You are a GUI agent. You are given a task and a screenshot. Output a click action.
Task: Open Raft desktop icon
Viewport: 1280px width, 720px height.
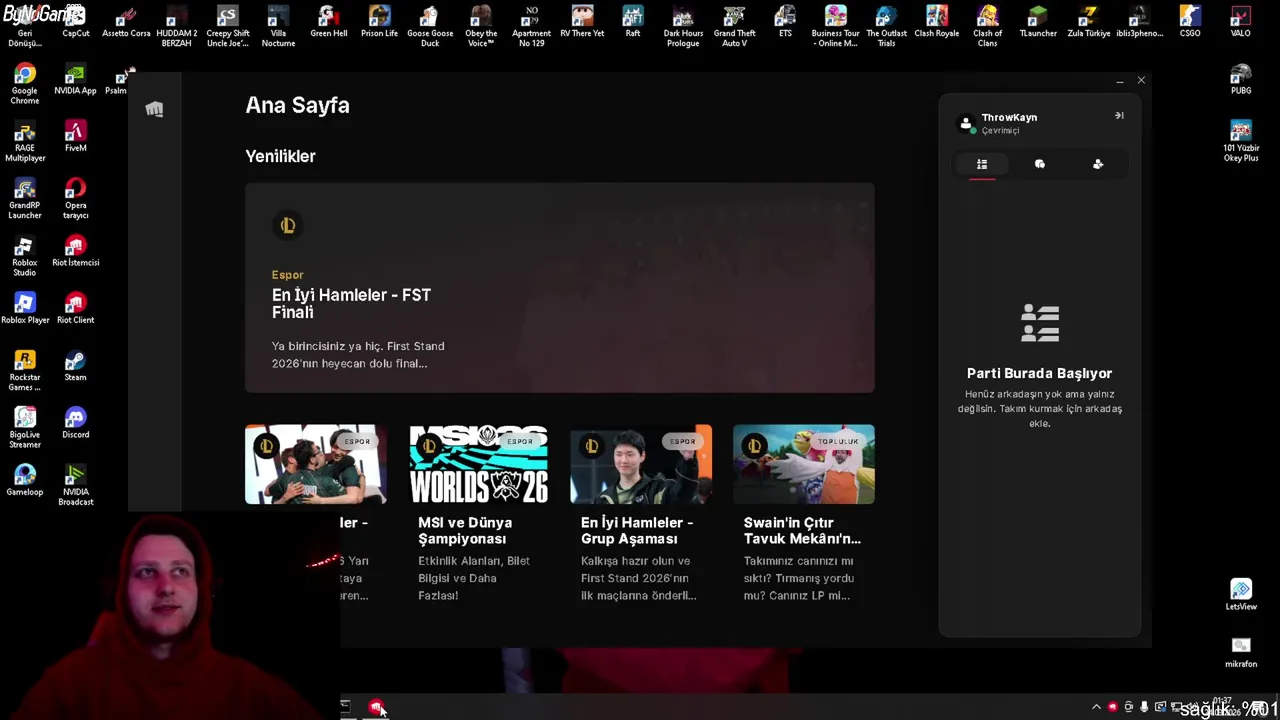click(632, 22)
